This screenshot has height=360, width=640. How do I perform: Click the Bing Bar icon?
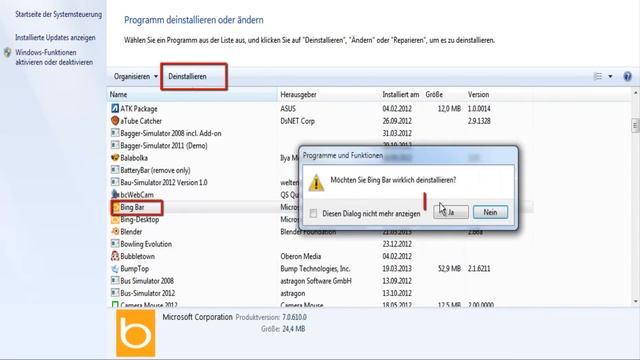click(116, 207)
